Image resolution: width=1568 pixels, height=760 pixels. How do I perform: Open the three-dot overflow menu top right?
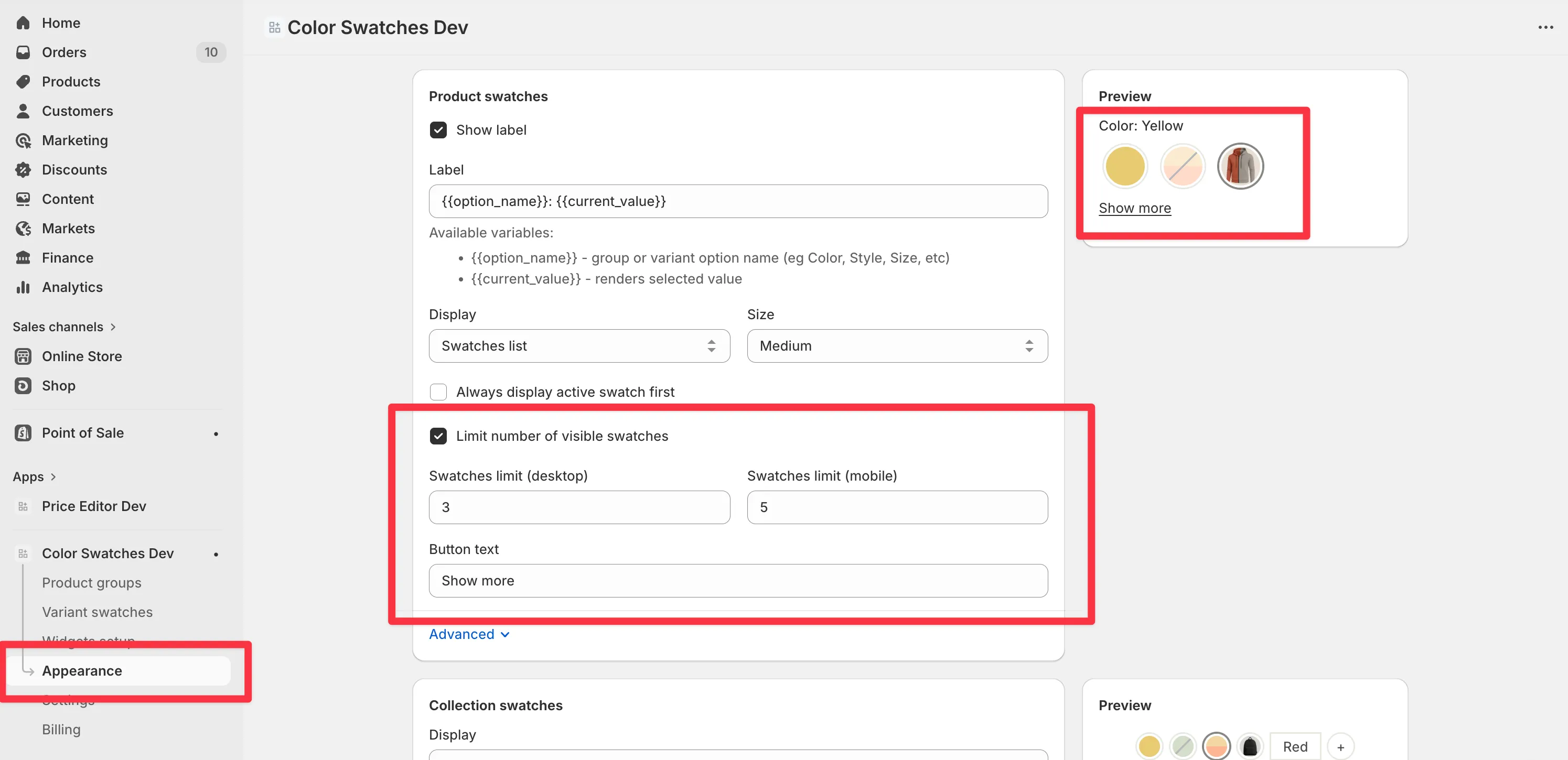tap(1545, 27)
